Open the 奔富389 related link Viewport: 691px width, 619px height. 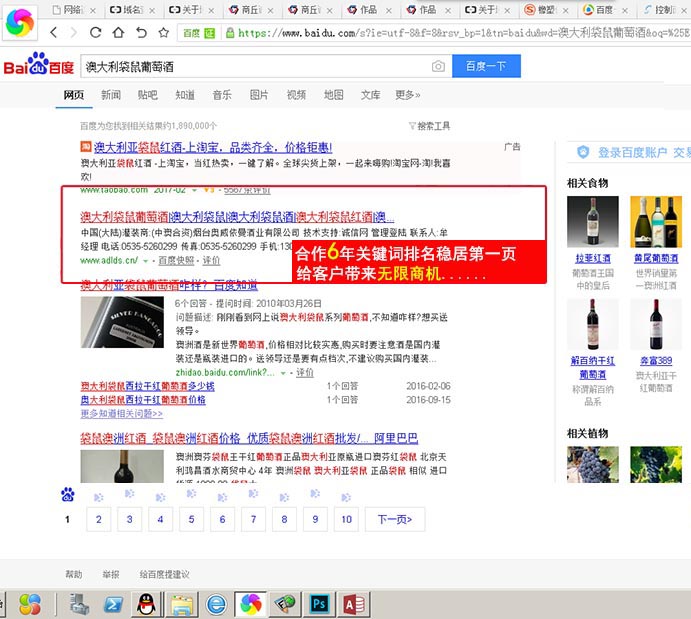point(656,361)
